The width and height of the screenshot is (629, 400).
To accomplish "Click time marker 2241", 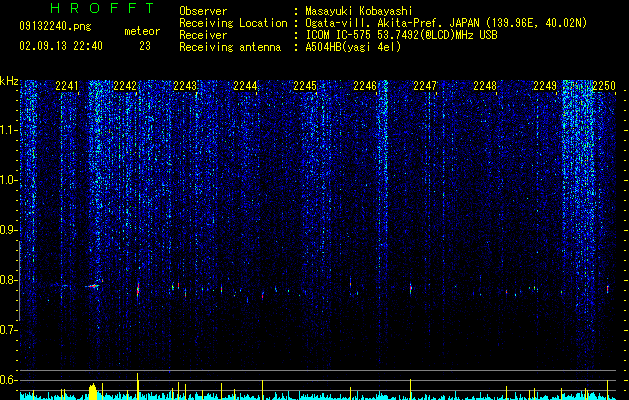I will pos(67,85).
